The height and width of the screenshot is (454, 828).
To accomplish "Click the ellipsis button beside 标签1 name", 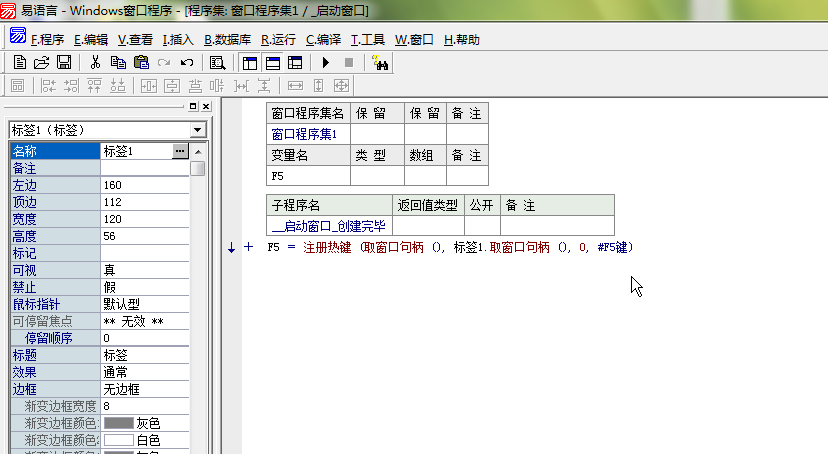I will click(180, 151).
